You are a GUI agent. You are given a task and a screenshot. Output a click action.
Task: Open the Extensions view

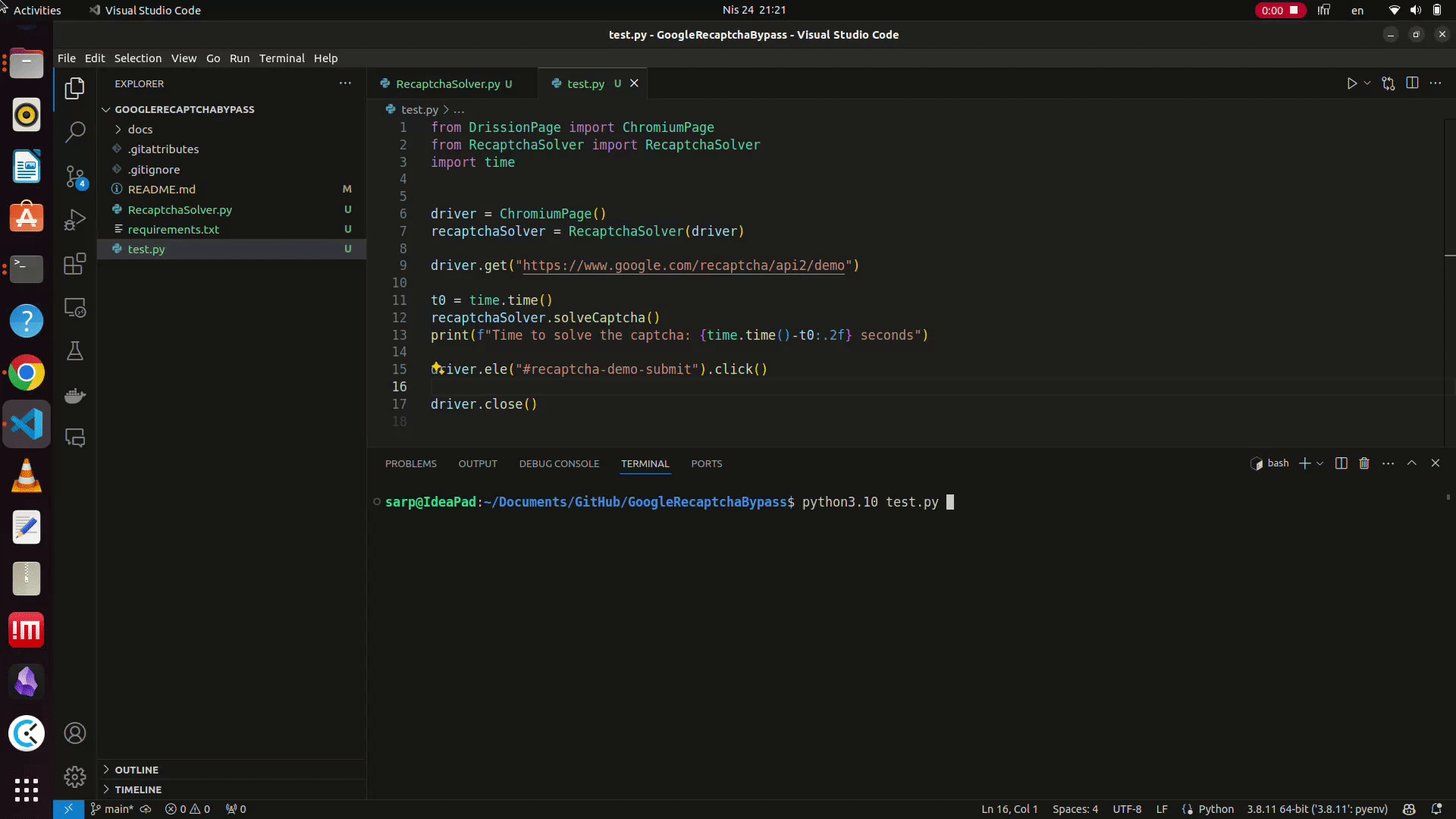[x=74, y=264]
